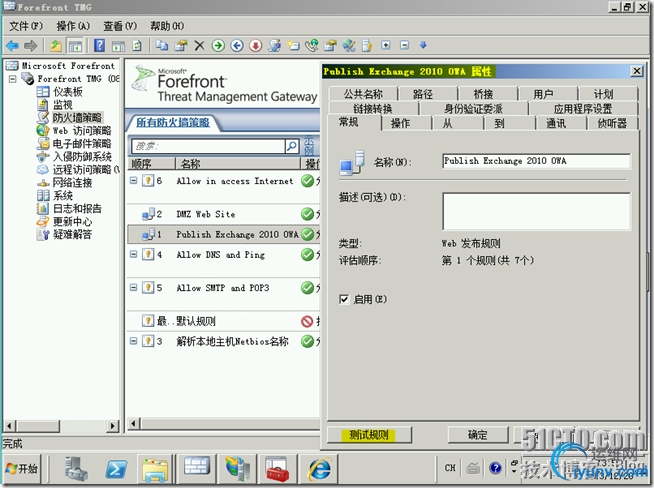Screen dimensions: 654x488
Task: Select 疑难解答 tree node
Action: coord(72,234)
